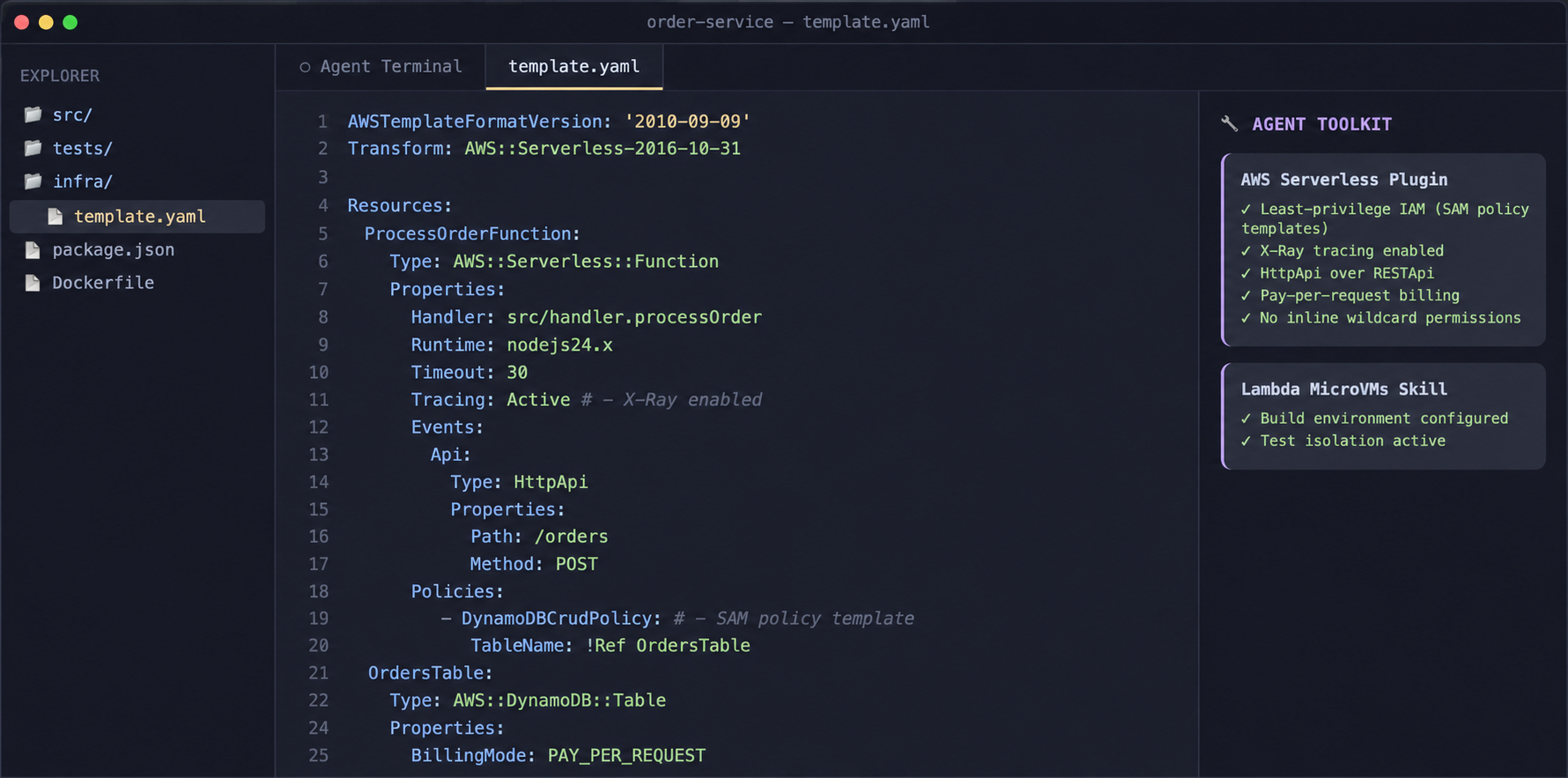The image size is (1568, 778).
Task: Click the Dockerfile file icon
Action: click(x=33, y=283)
